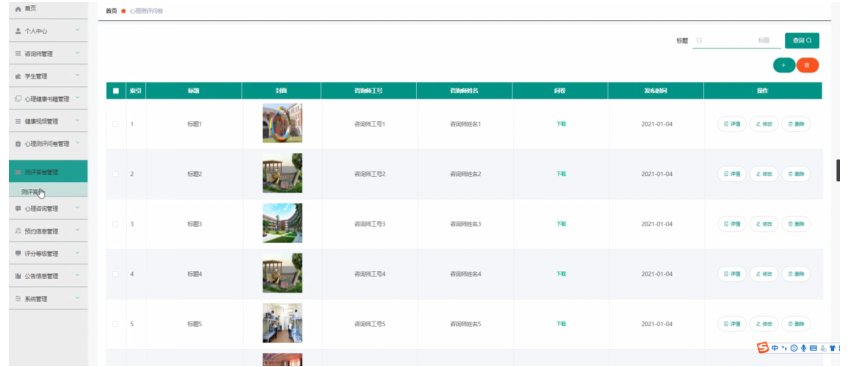Image resolution: width=859 pixels, height=367 pixels.
Task: Open 详情 for the 标题1 row
Action: pos(732,124)
